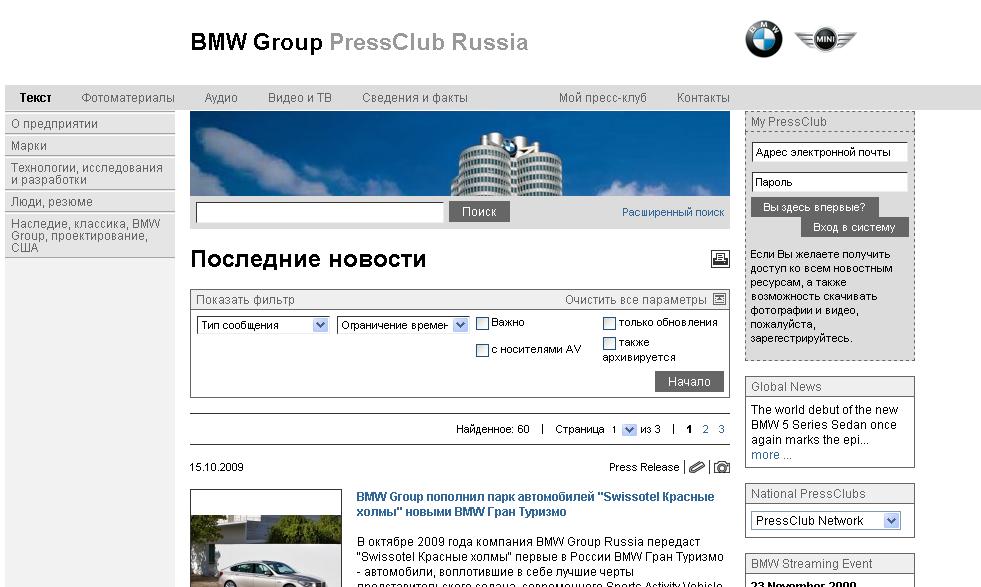Screen dimensions: 981x587
Task: Open the Тип сообщения dropdown
Action: click(263, 325)
